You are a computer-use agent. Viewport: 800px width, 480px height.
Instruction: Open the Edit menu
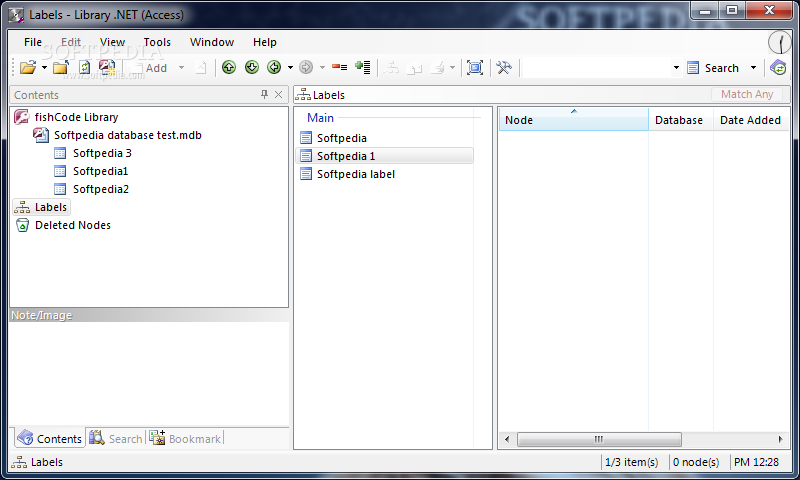click(x=71, y=42)
